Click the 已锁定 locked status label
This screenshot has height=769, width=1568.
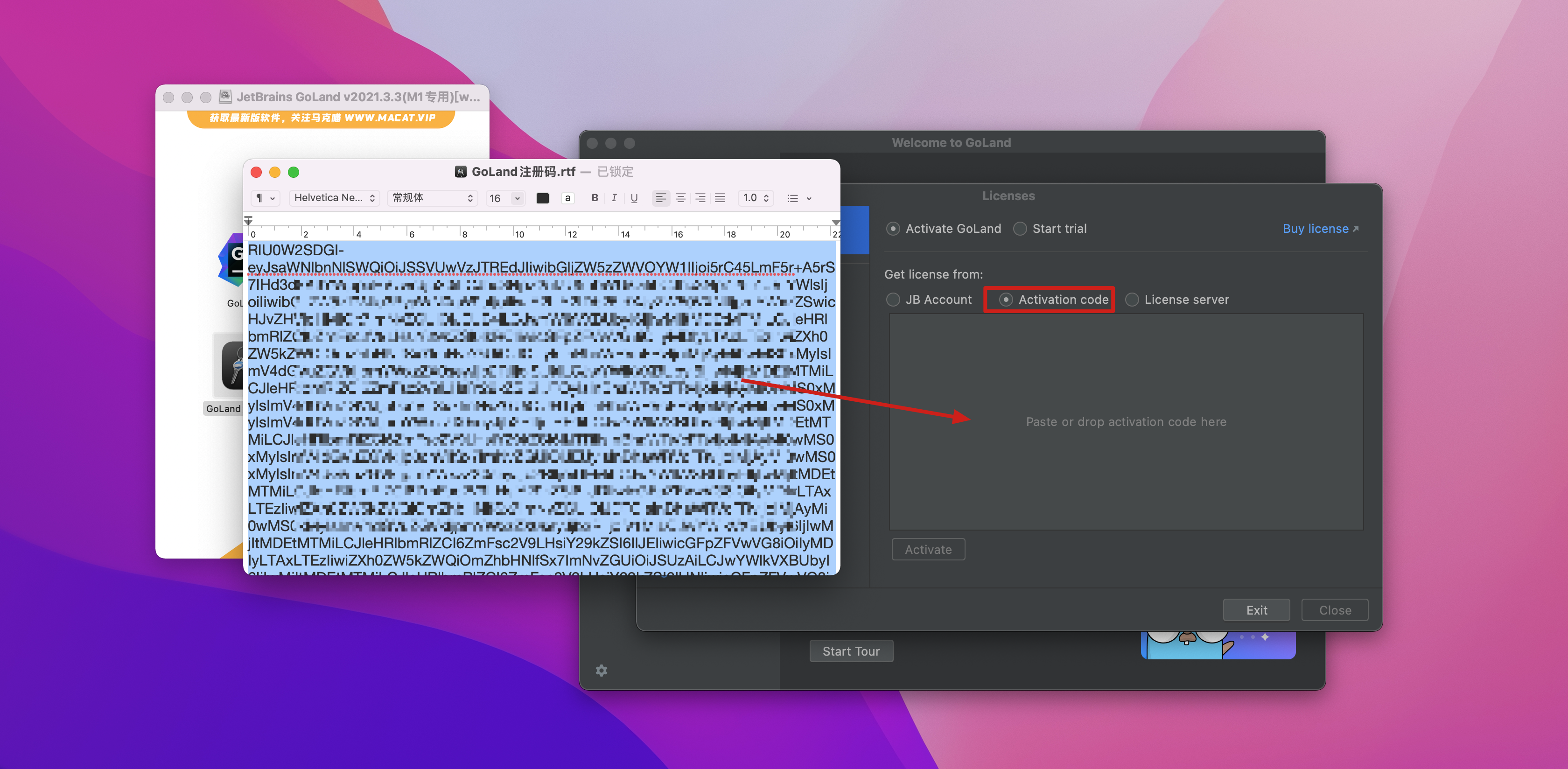(615, 172)
